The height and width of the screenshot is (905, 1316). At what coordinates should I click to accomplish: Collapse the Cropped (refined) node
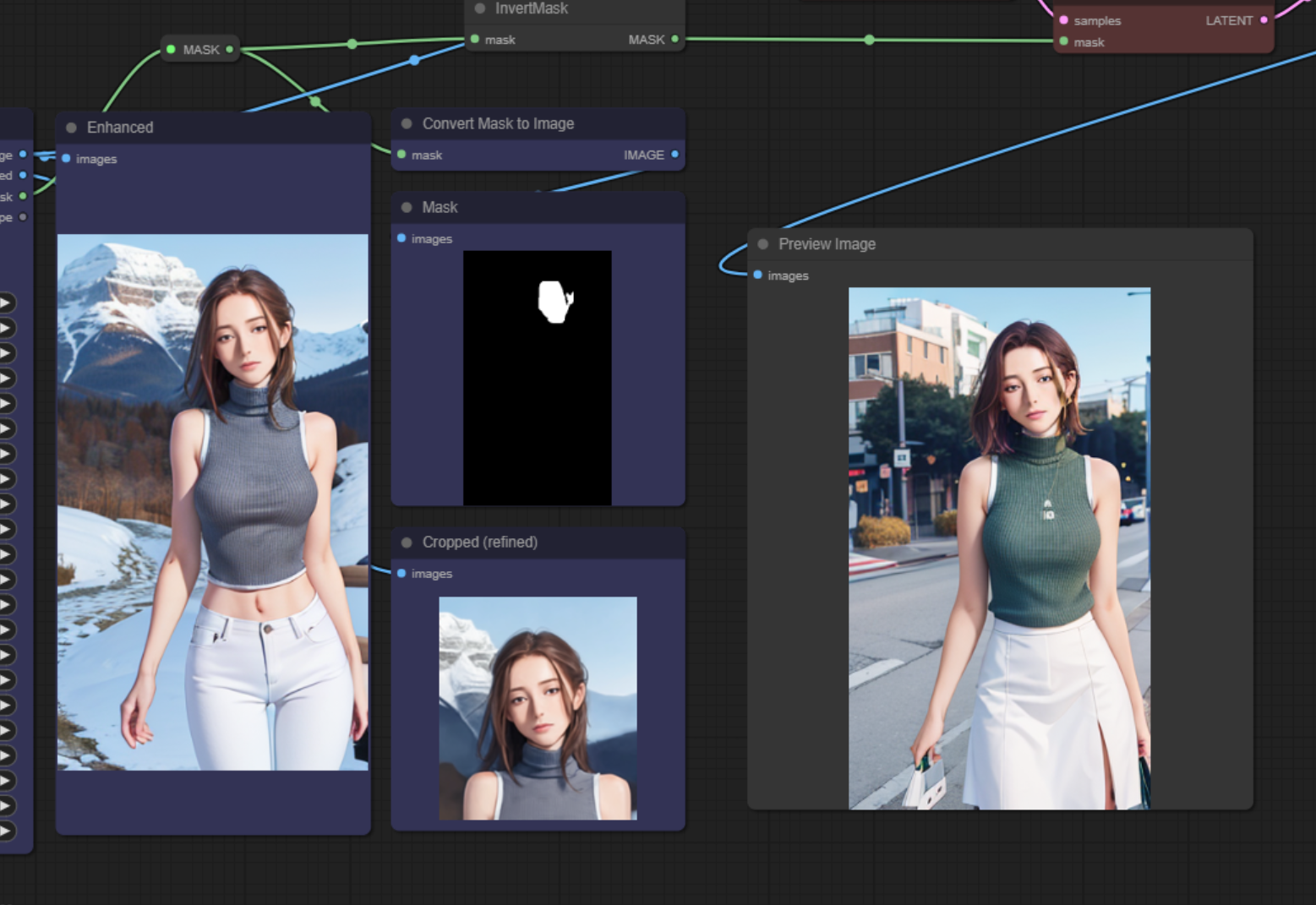click(x=407, y=542)
